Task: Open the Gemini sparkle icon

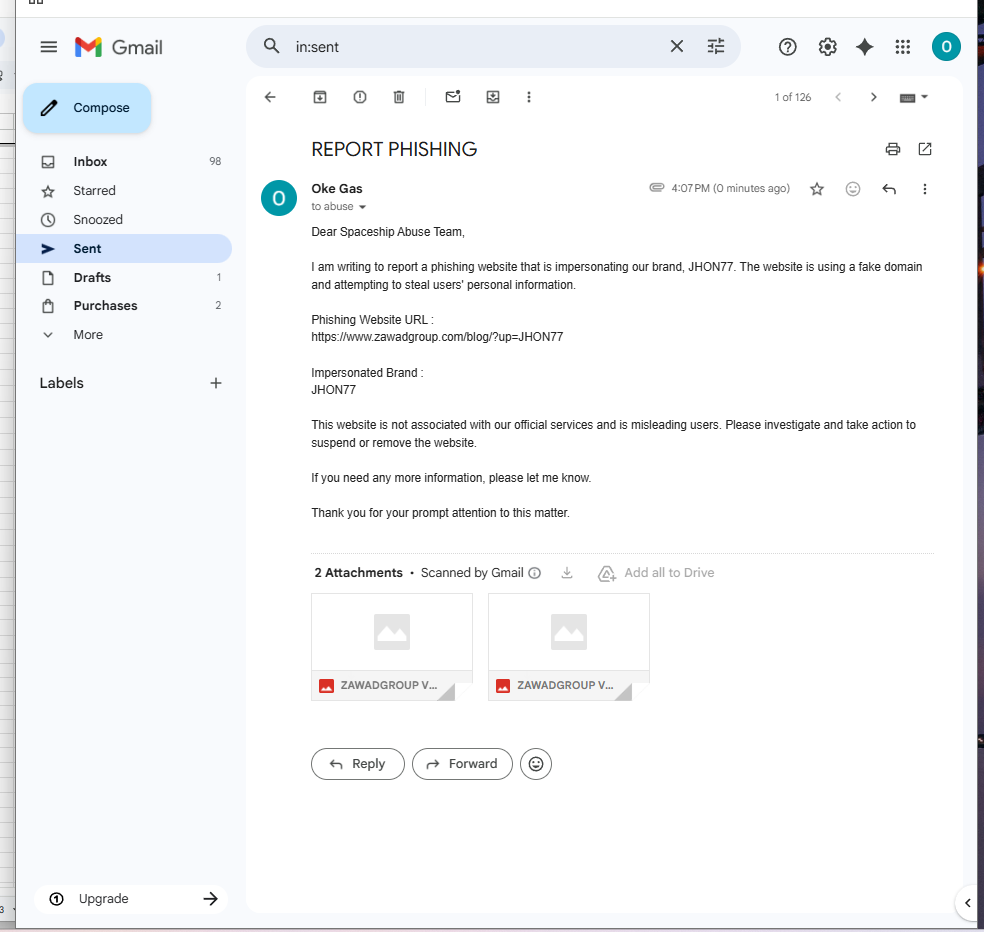Action: (865, 47)
